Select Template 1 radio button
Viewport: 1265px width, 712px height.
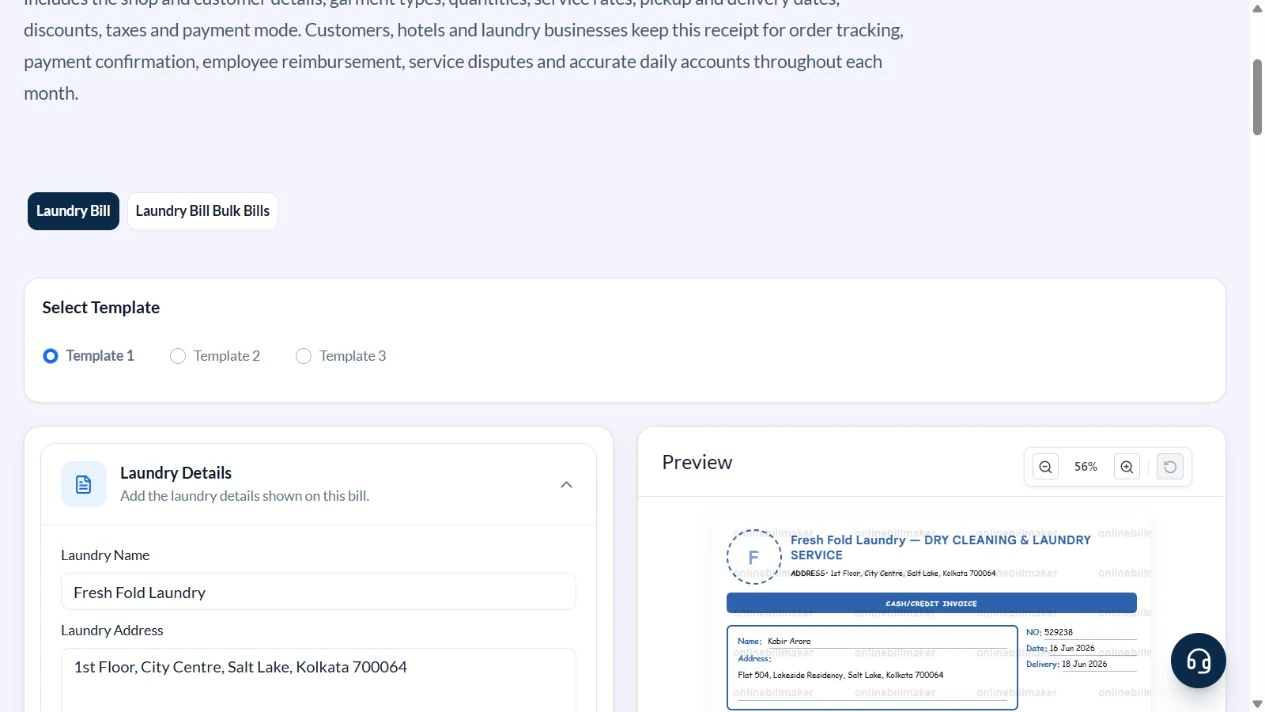(51, 356)
